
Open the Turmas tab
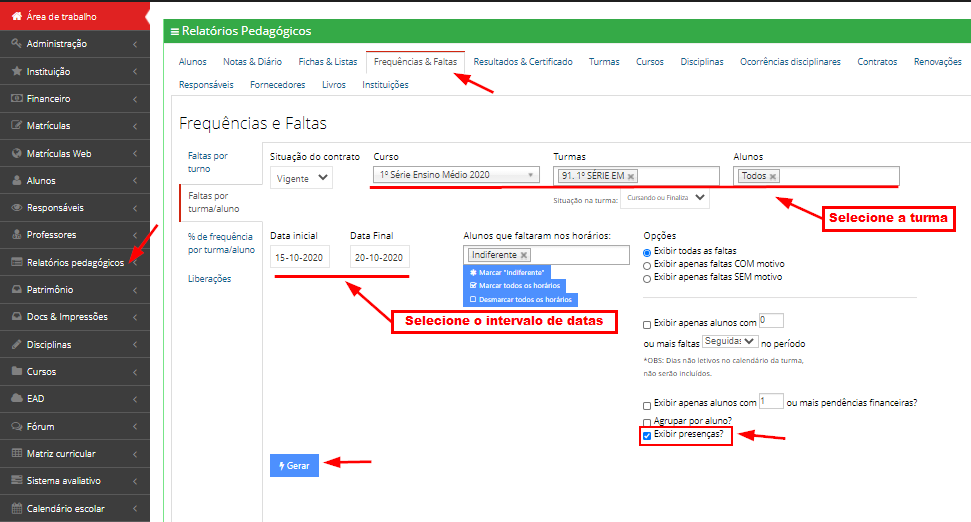coord(604,62)
